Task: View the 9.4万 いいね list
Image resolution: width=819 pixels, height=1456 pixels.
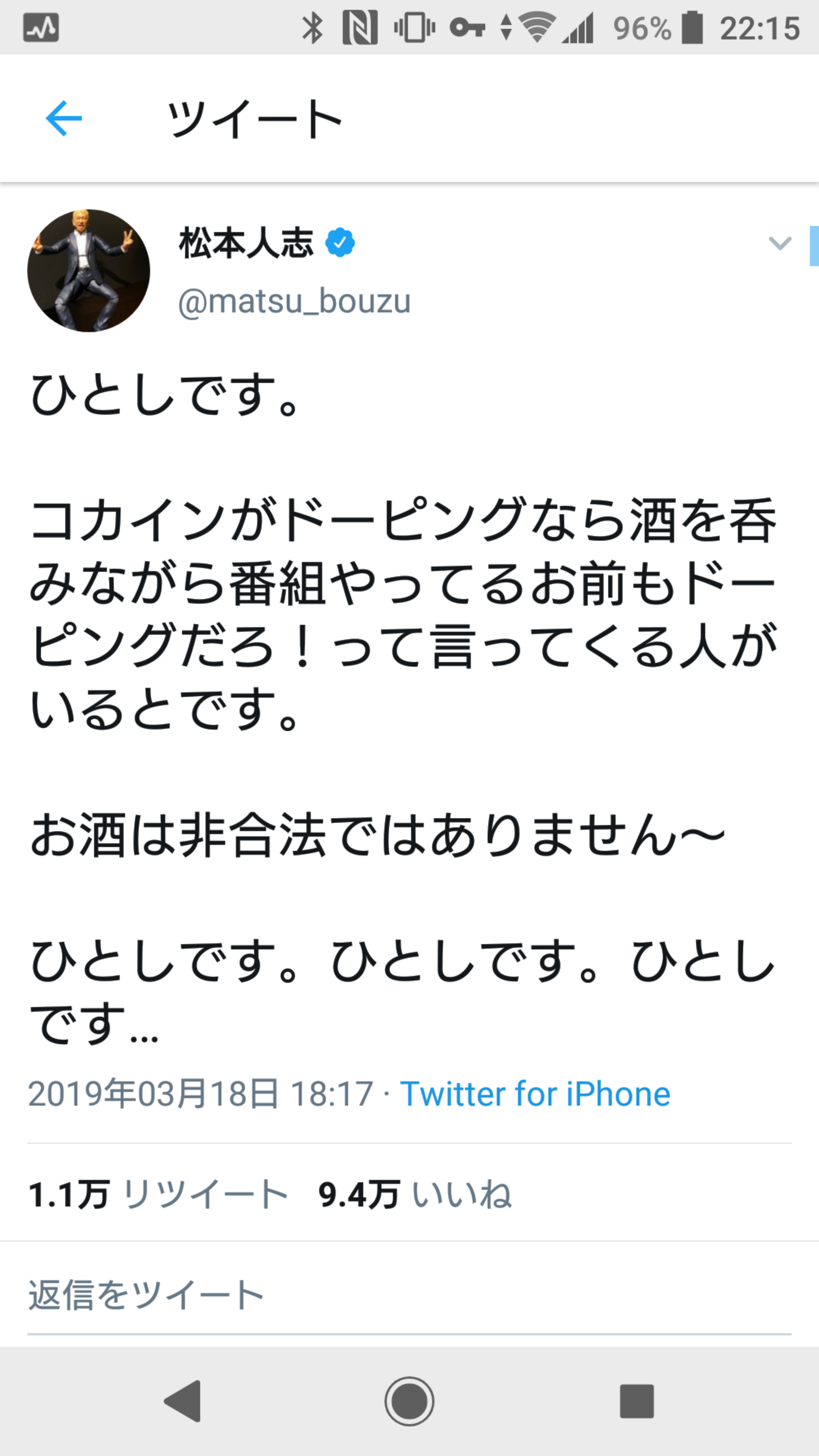Action: pyautogui.click(x=415, y=1194)
